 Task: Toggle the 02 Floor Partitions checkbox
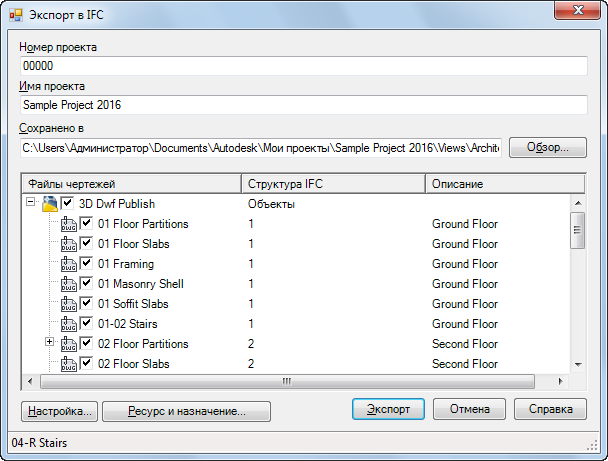[x=86, y=343]
